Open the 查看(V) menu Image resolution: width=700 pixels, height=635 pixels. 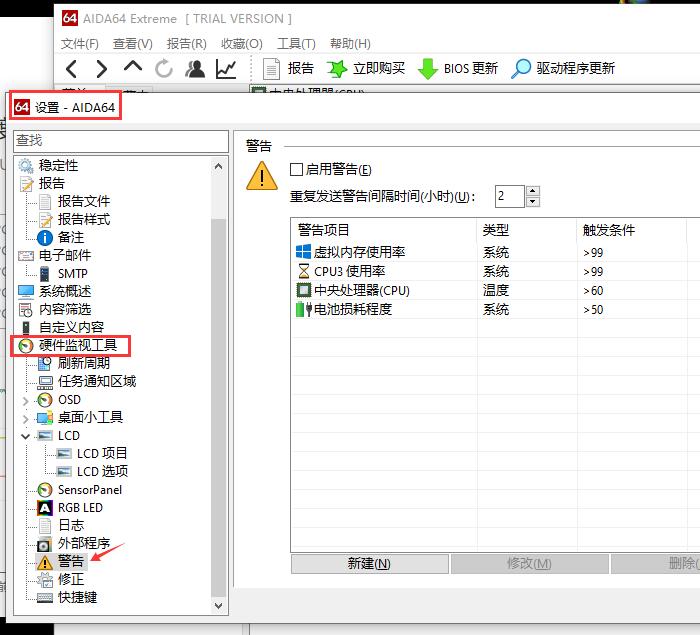[x=133, y=44]
